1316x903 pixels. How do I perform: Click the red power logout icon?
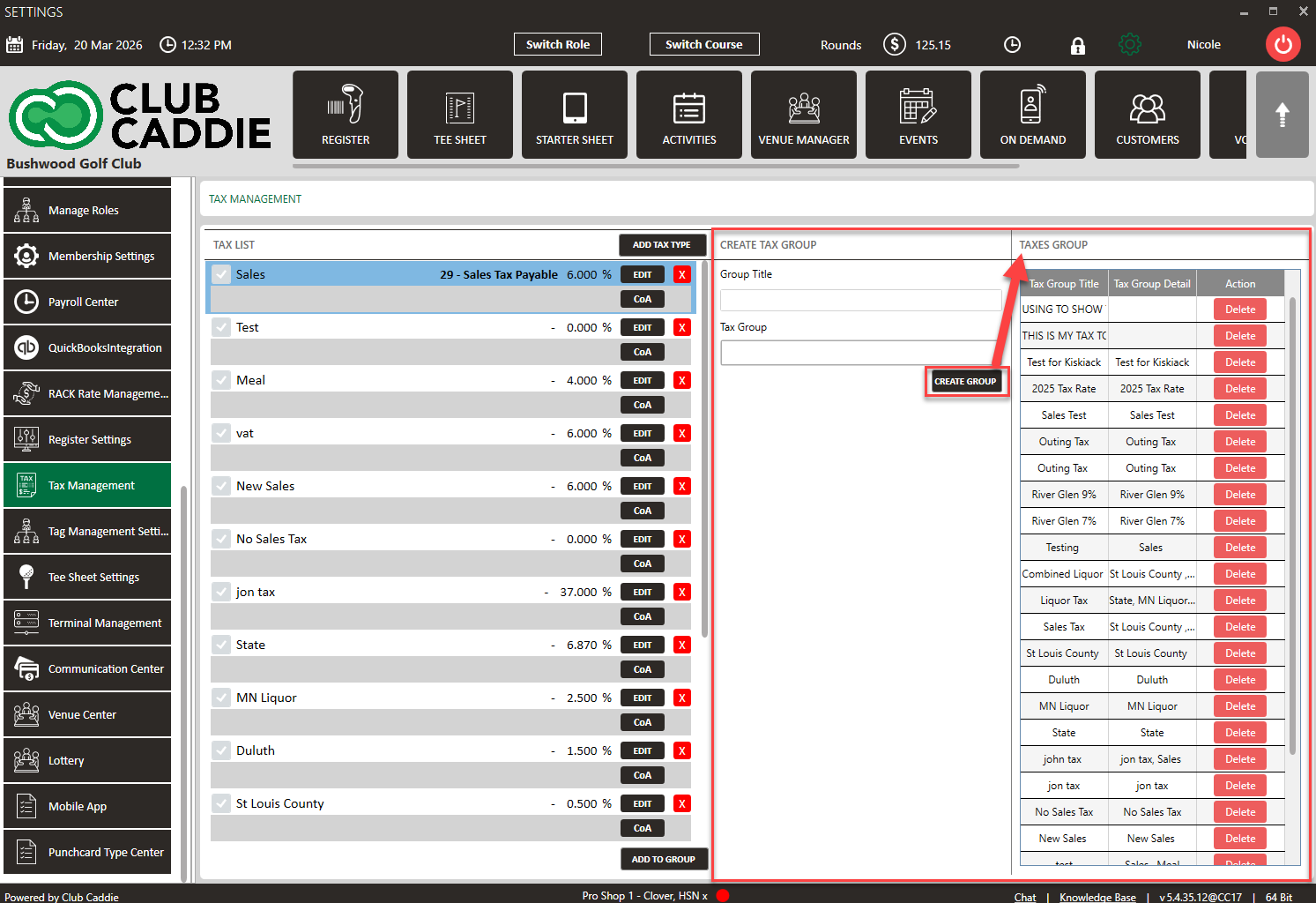click(x=1283, y=44)
